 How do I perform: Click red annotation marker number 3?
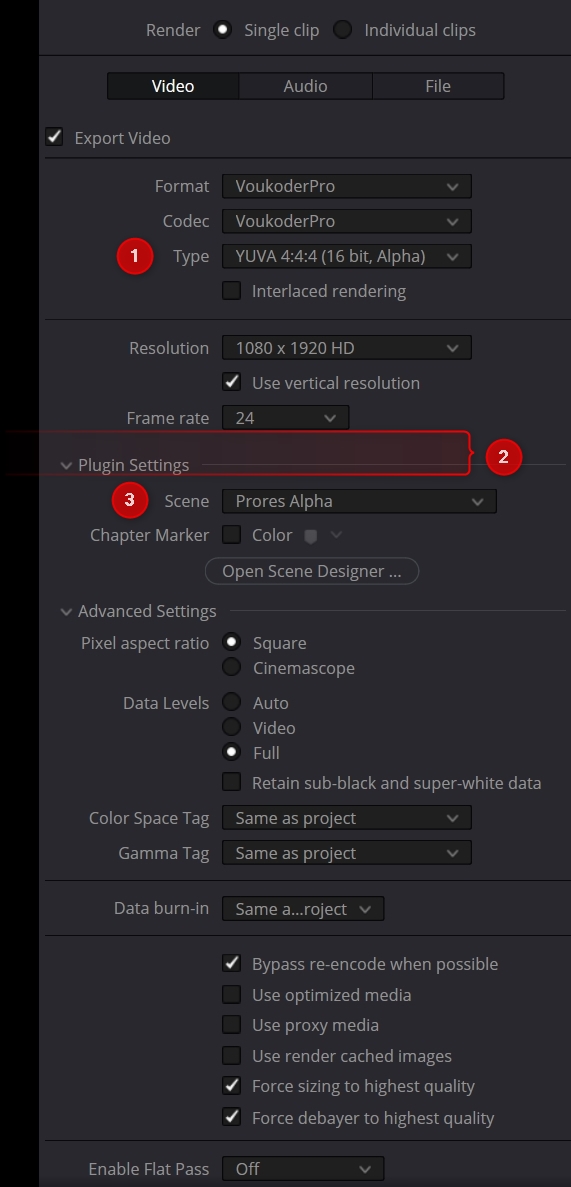click(x=129, y=500)
